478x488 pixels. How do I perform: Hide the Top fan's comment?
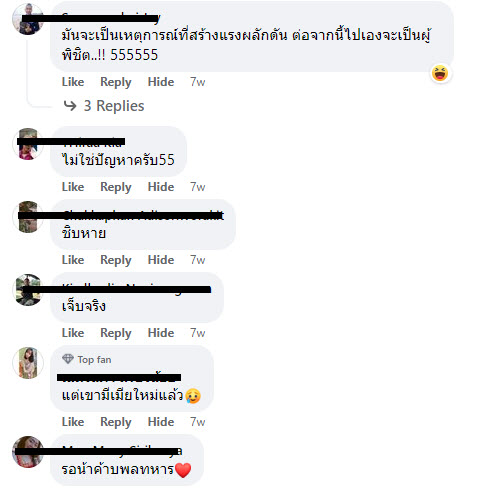tap(161, 422)
